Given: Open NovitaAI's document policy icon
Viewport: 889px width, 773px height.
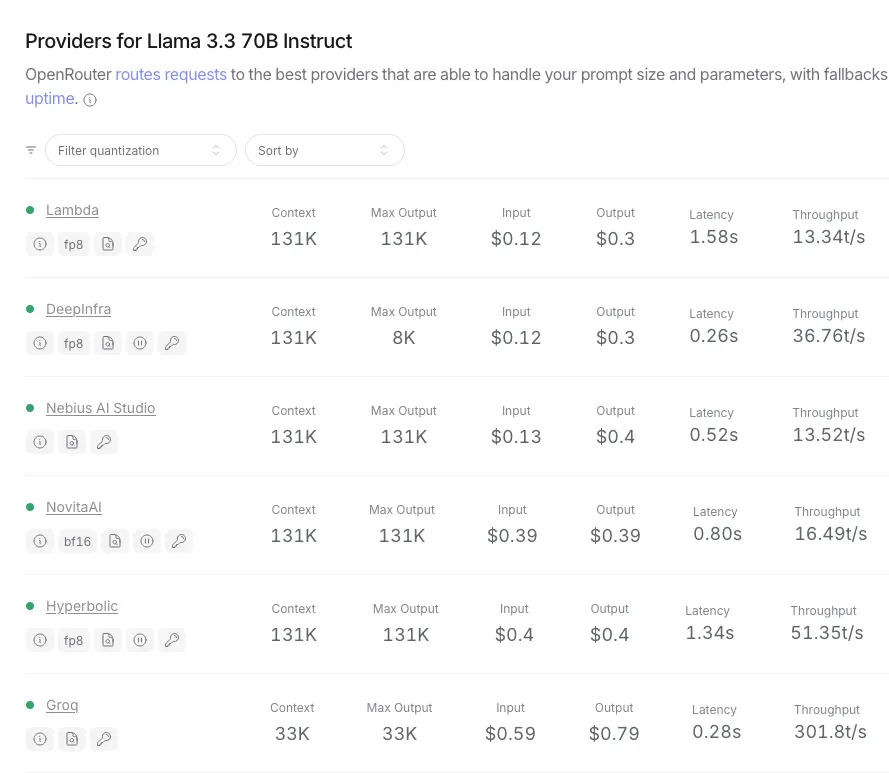Looking at the screenshot, I should pyautogui.click(x=115, y=541).
